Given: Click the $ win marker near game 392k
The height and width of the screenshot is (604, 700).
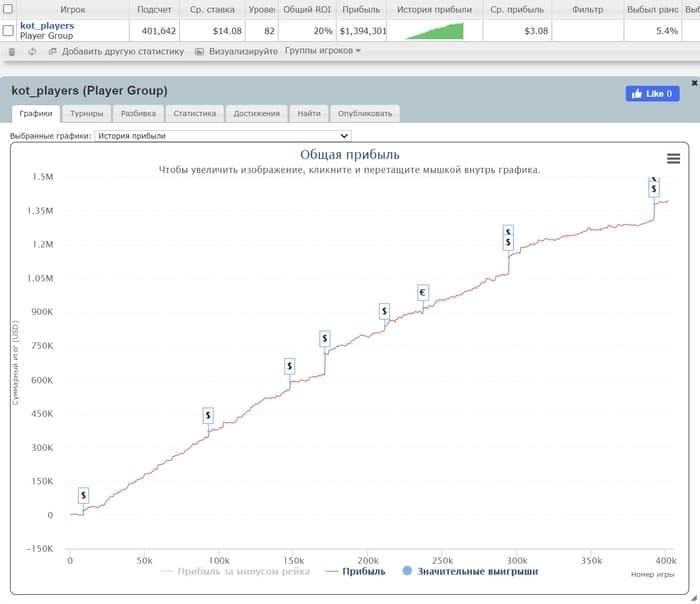Looking at the screenshot, I should click(x=654, y=188).
